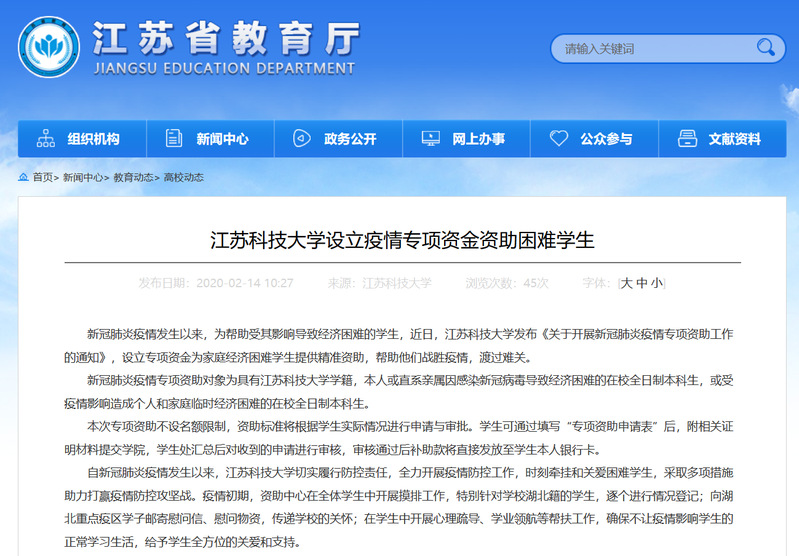Click the keyword search input field

coord(650,48)
